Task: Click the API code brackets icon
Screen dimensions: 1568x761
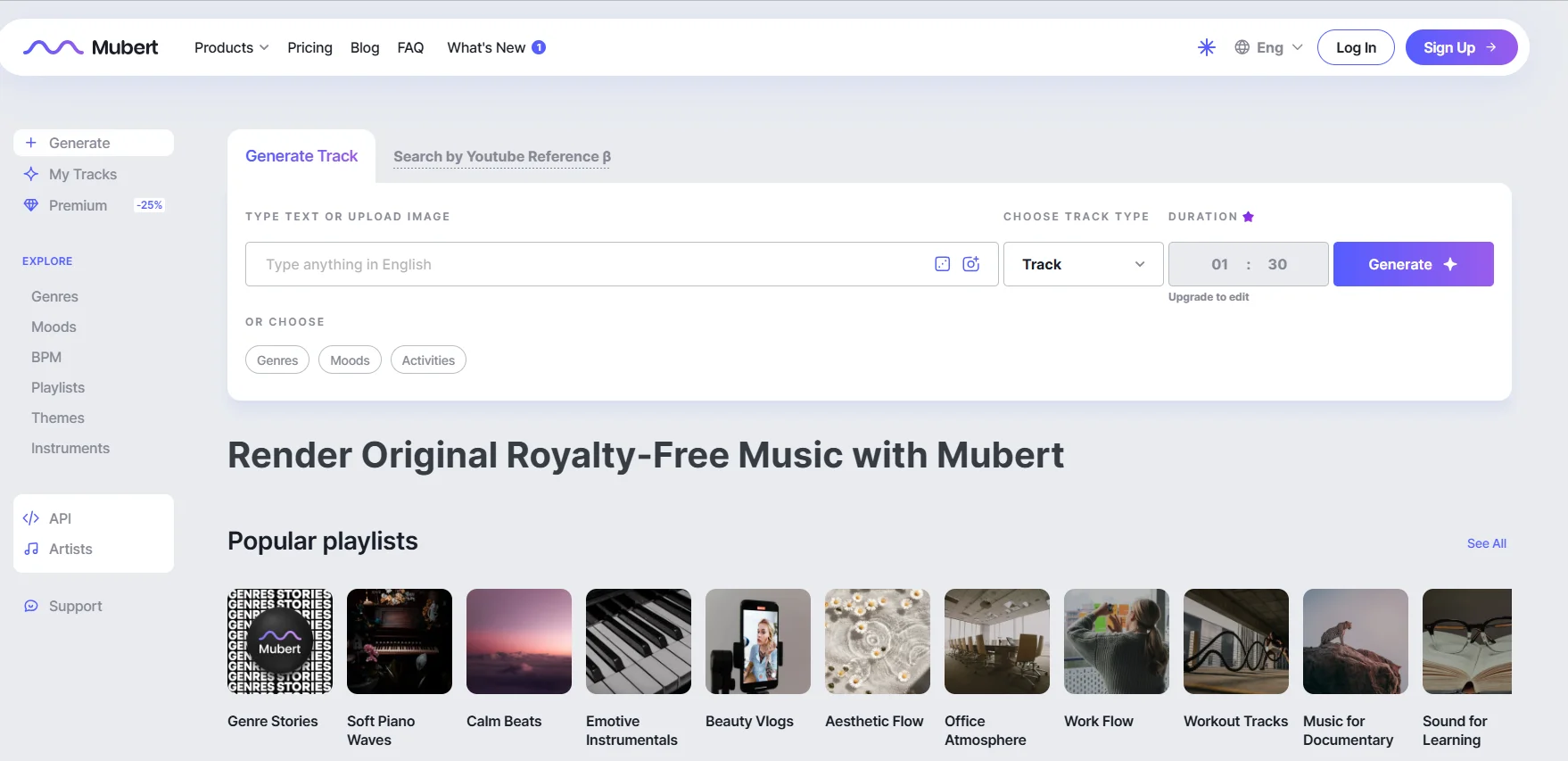Action: point(31,518)
